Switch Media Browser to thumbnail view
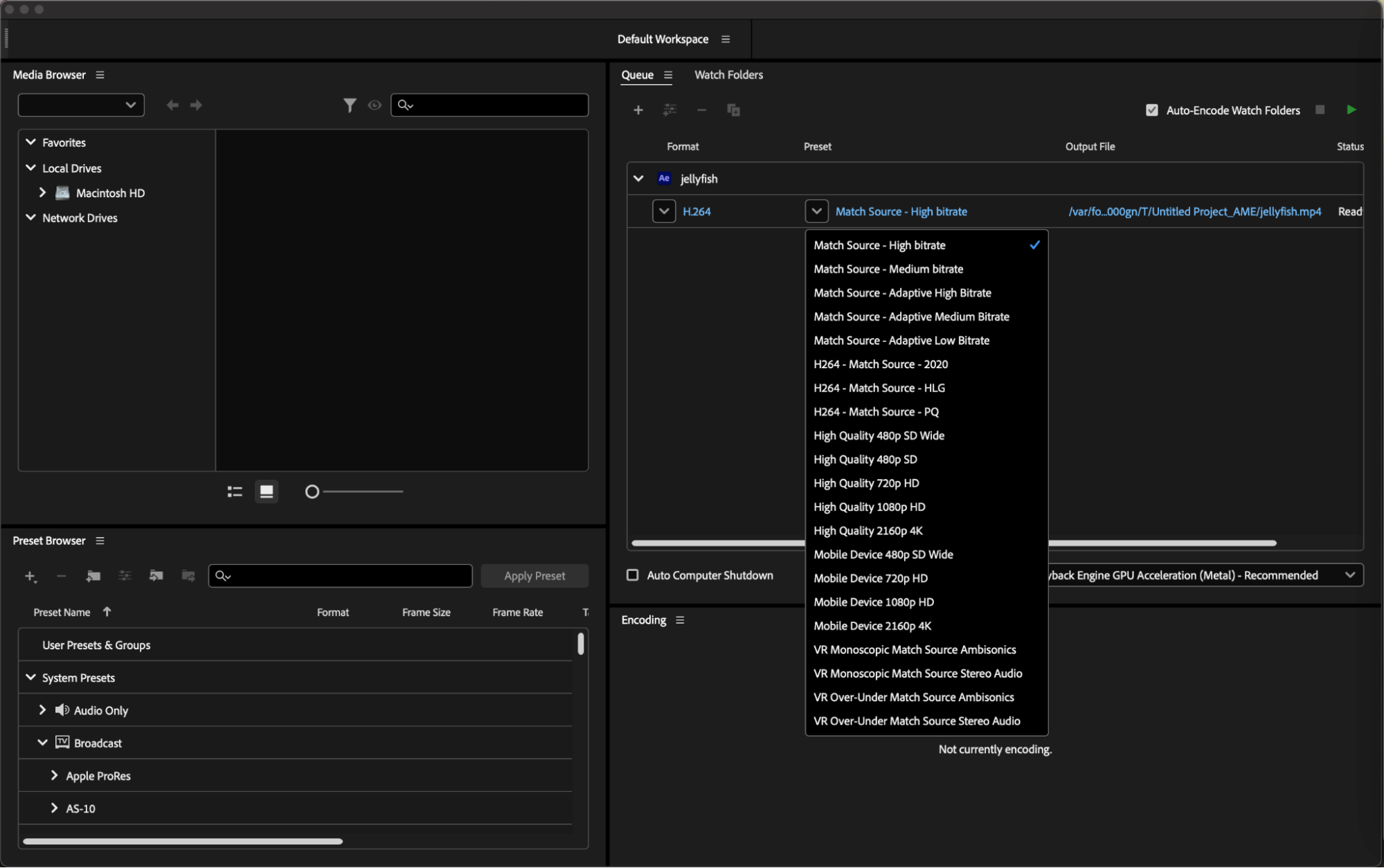The image size is (1384, 868). (267, 491)
